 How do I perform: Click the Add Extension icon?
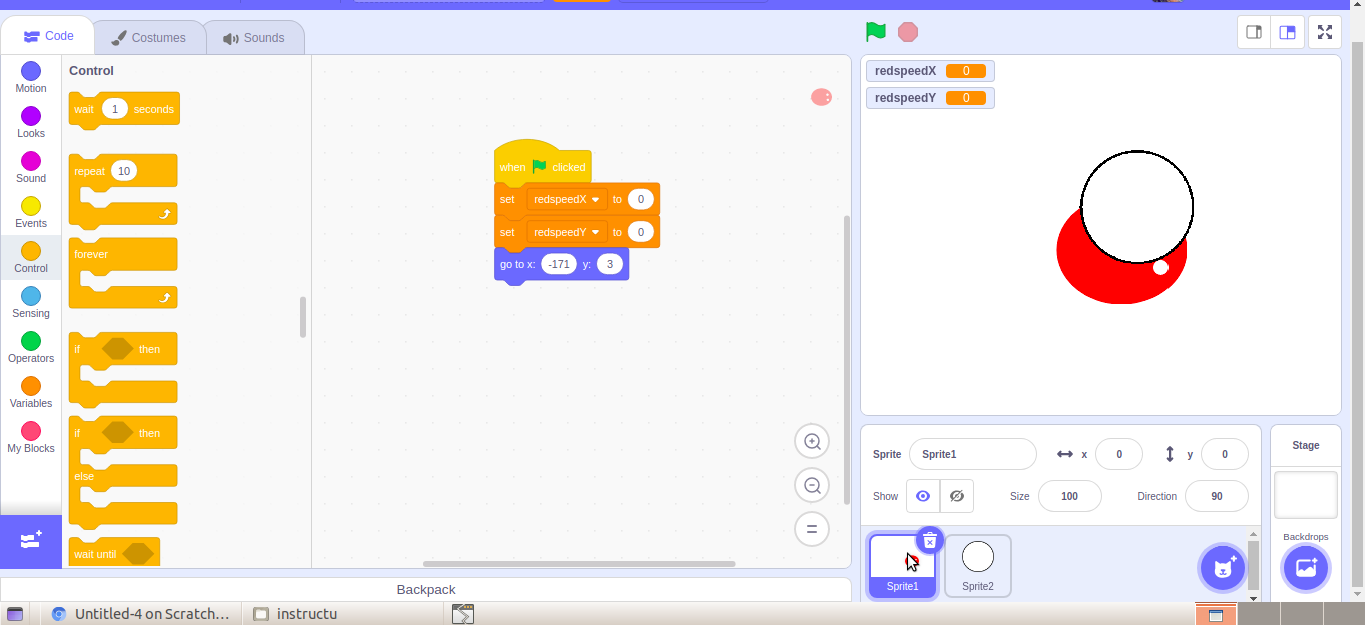[x=31, y=542]
